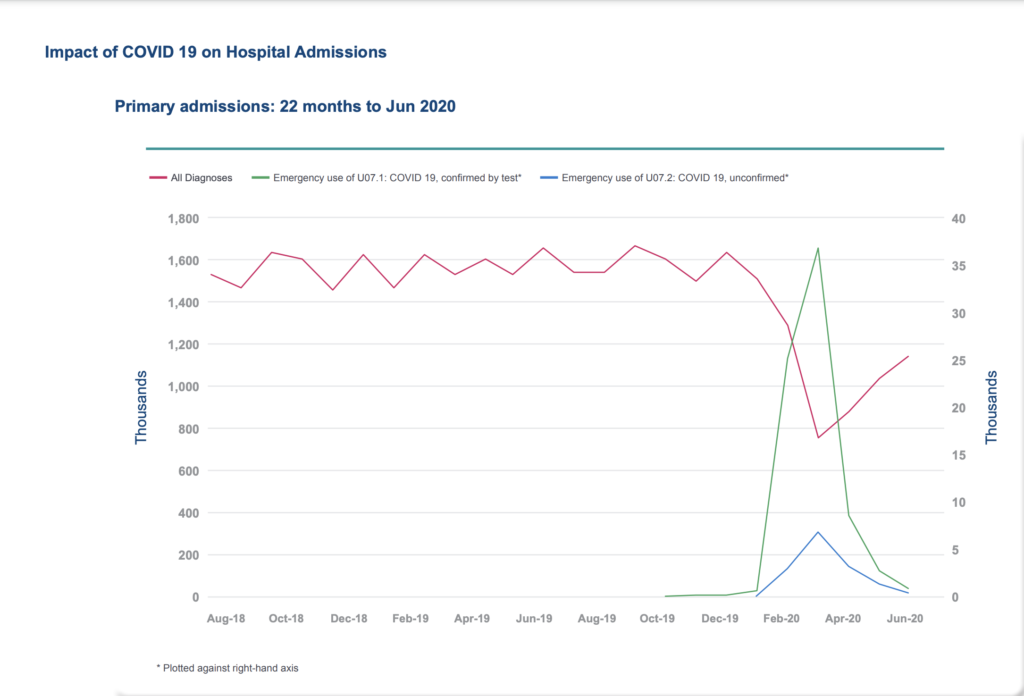Viewport: 1024px width, 696px height.
Task: Click the "200" left axis tick label
Action: (189, 555)
